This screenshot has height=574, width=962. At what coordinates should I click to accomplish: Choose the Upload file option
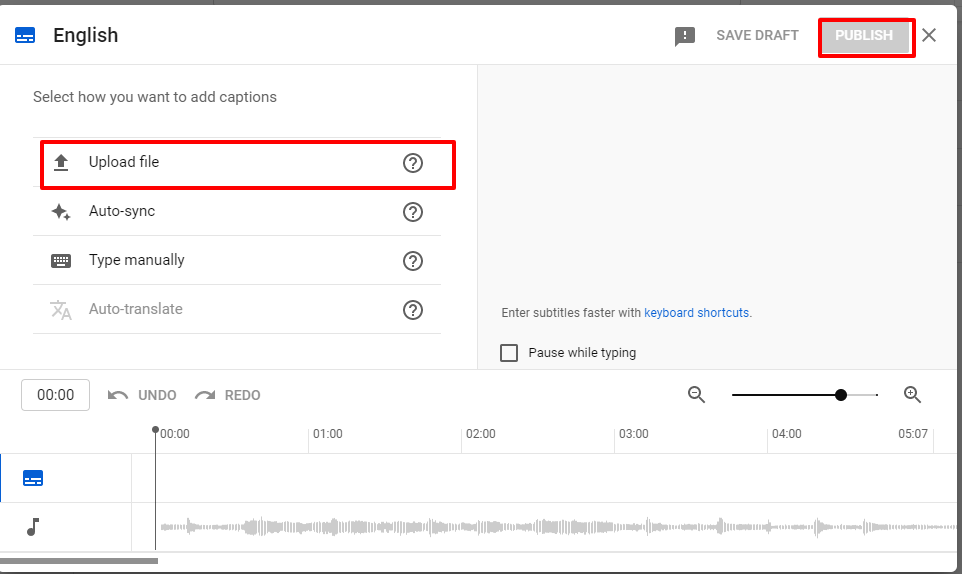pyautogui.click(x=124, y=162)
